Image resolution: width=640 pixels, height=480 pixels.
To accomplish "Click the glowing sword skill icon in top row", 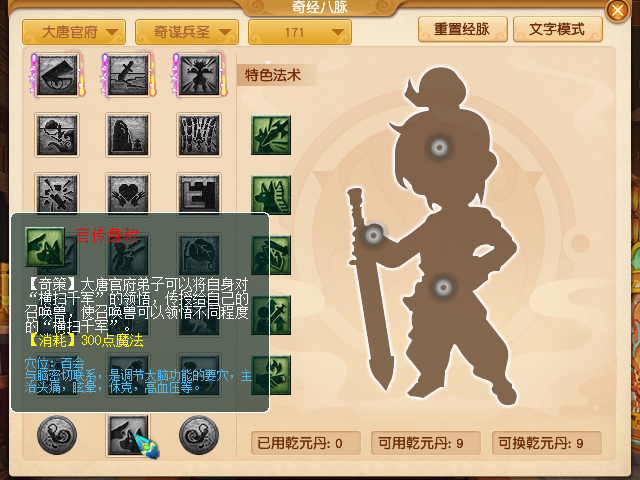I will point(128,75).
